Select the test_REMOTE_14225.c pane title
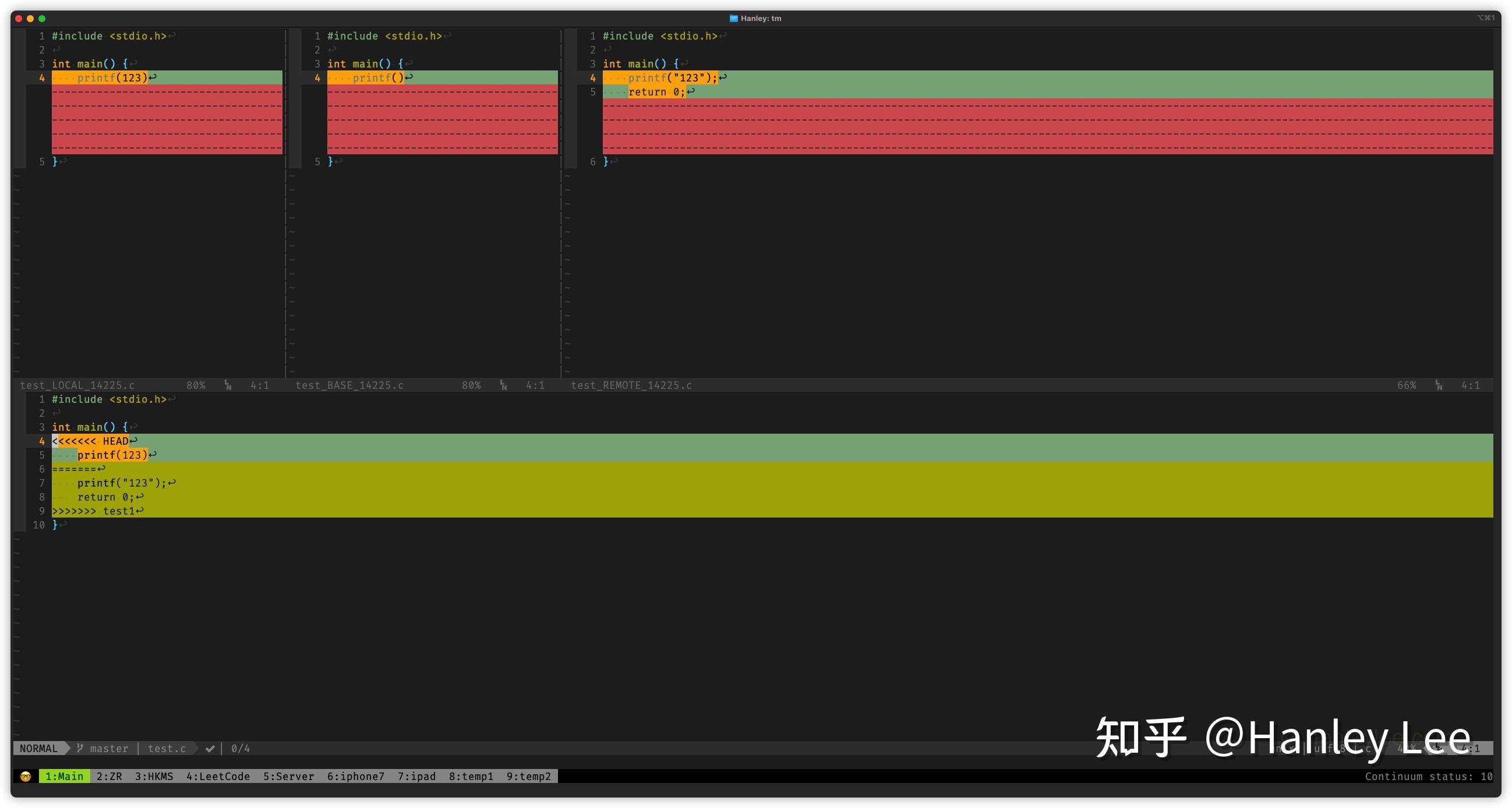The width and height of the screenshot is (1512, 808). (631, 385)
